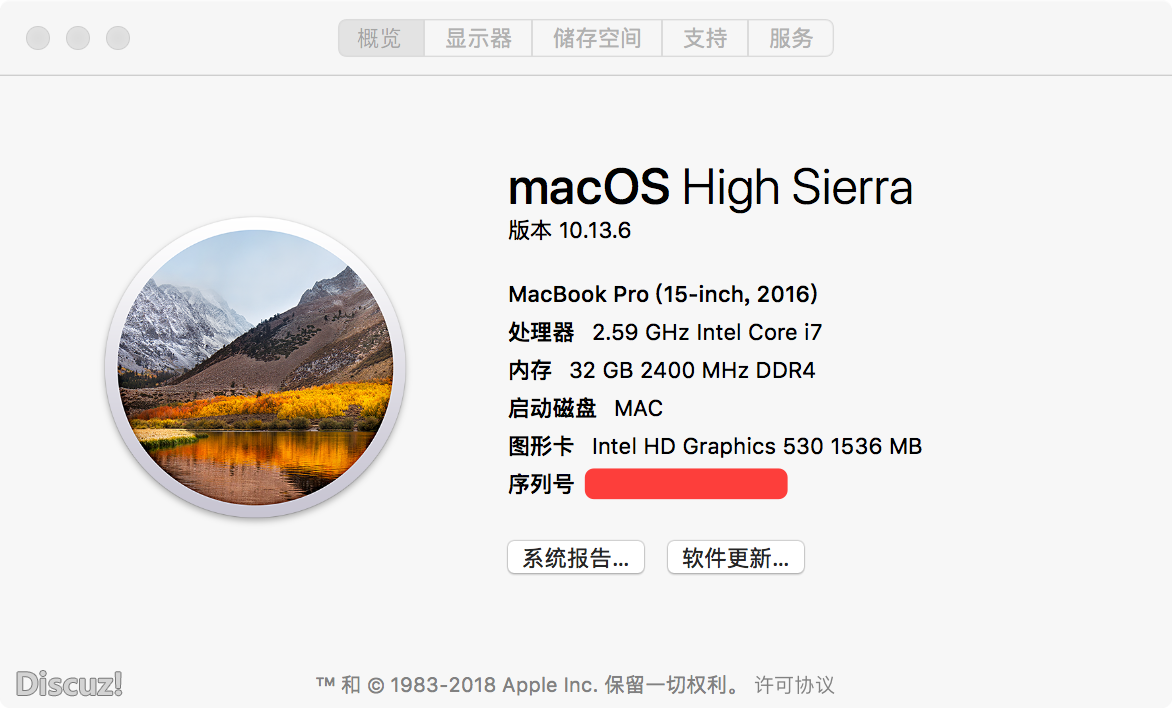
Task: Open the 许可协议 license link
Action: [794, 685]
